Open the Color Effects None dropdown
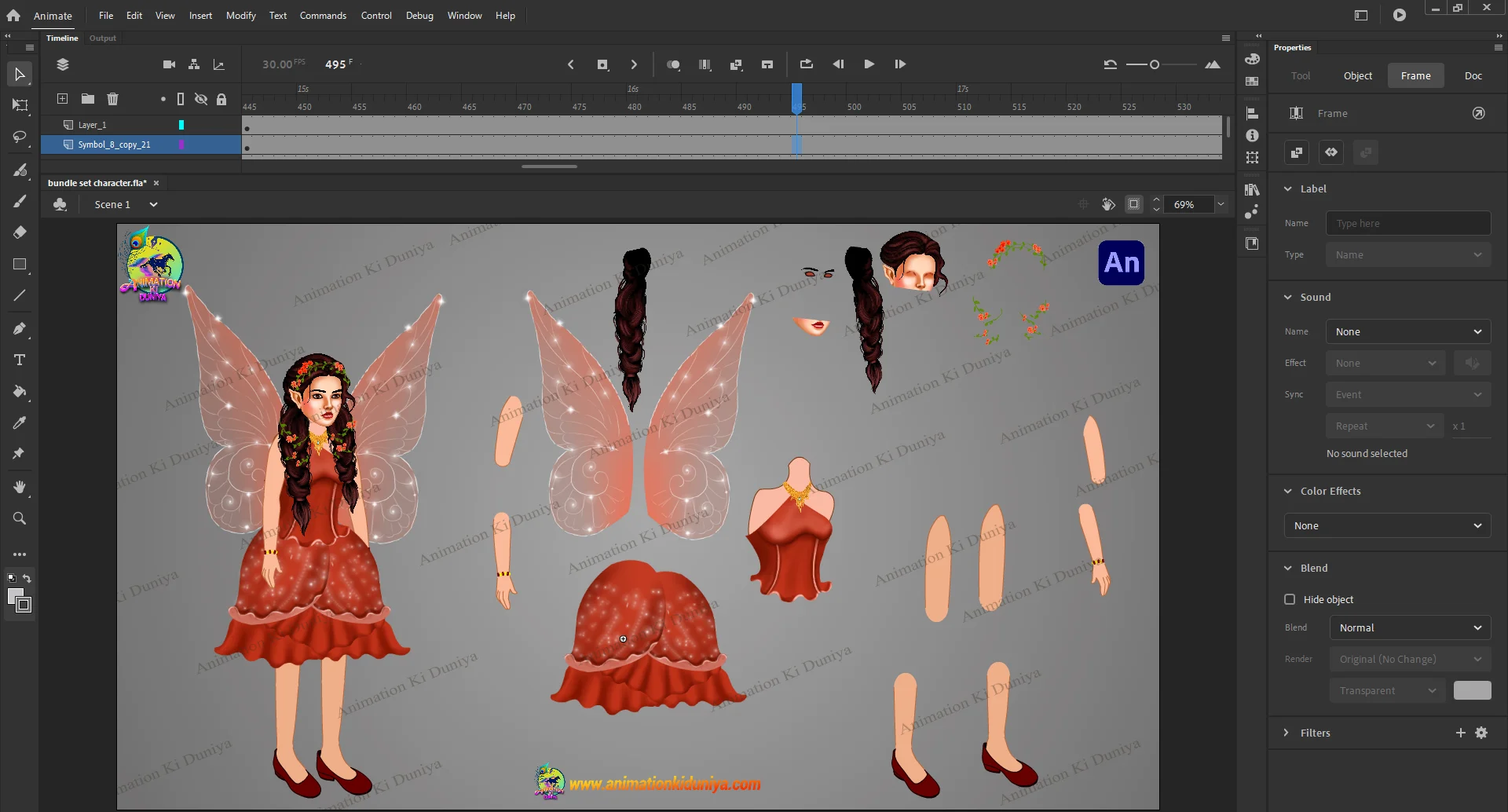The width and height of the screenshot is (1508, 812). point(1387,525)
